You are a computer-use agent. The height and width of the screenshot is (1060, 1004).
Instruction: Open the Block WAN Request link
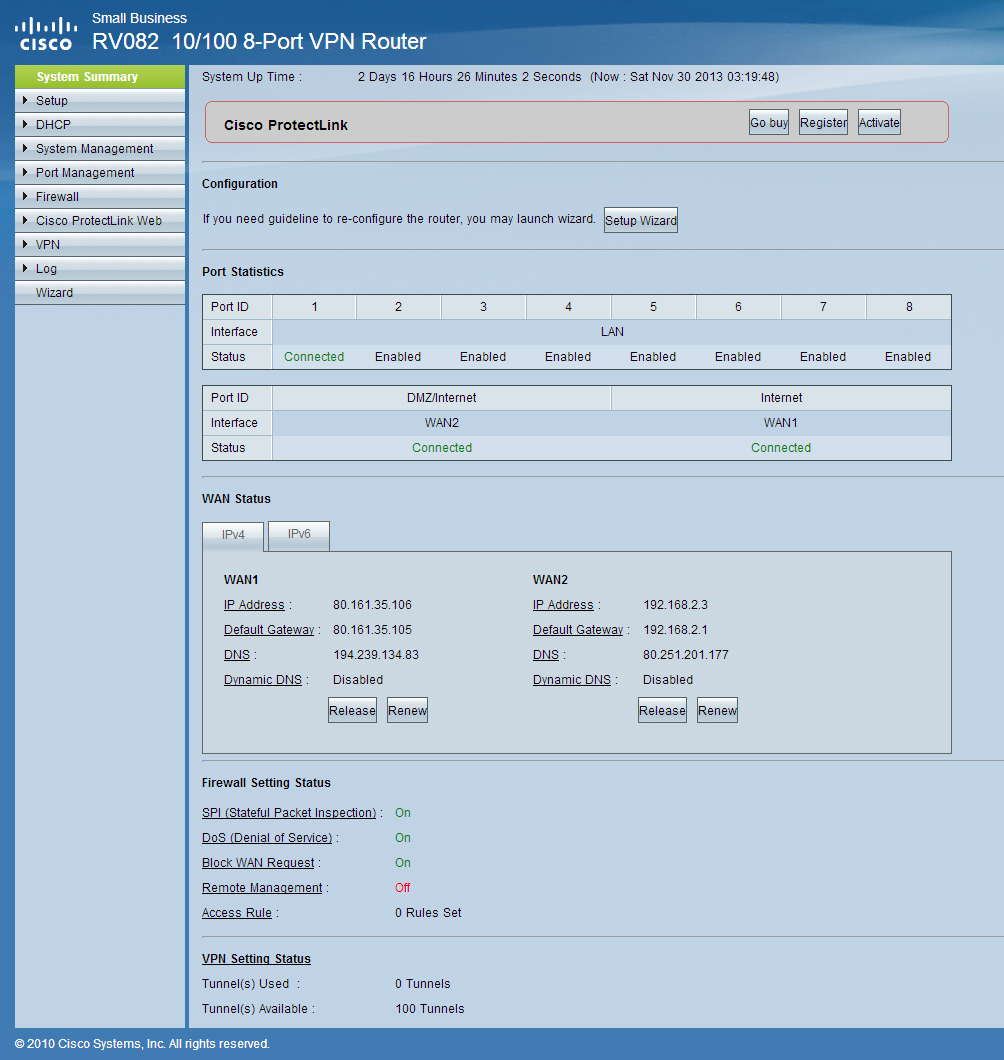coord(258,863)
